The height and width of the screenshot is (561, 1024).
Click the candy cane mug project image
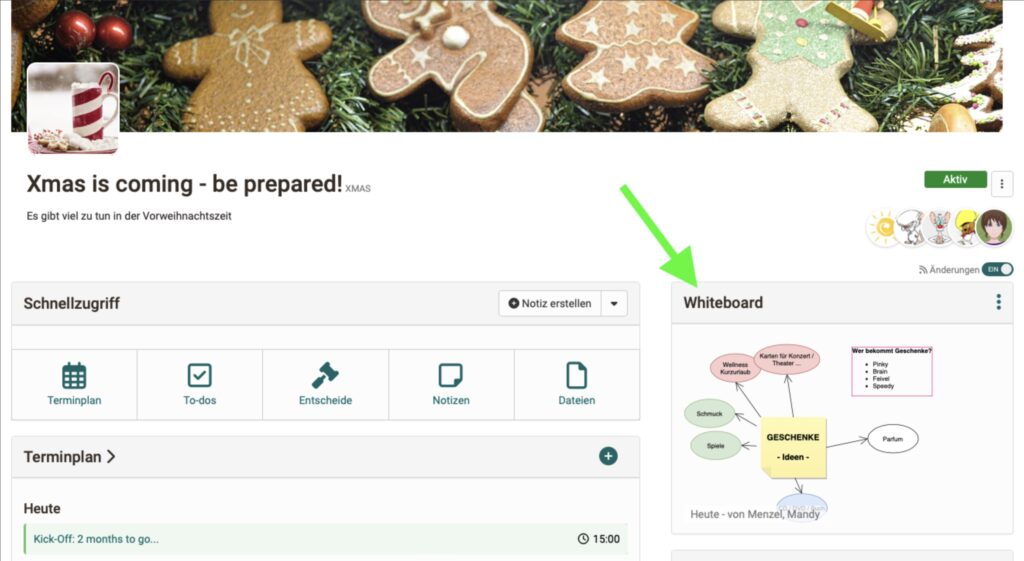[x=73, y=108]
